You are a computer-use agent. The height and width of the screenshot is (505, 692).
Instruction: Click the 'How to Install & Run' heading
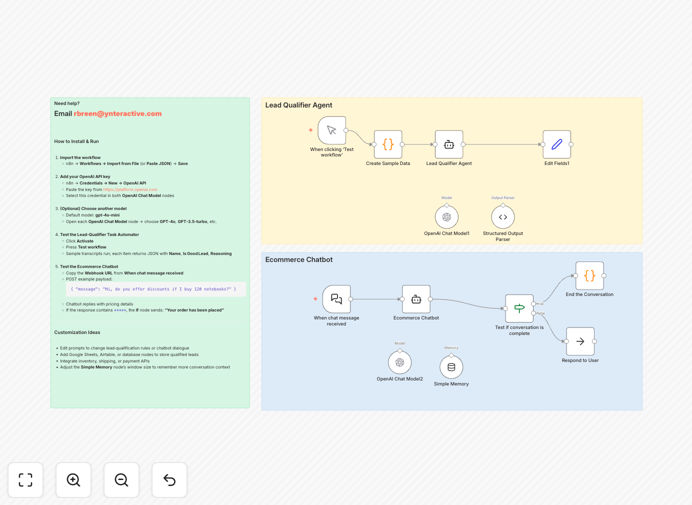click(x=76, y=141)
